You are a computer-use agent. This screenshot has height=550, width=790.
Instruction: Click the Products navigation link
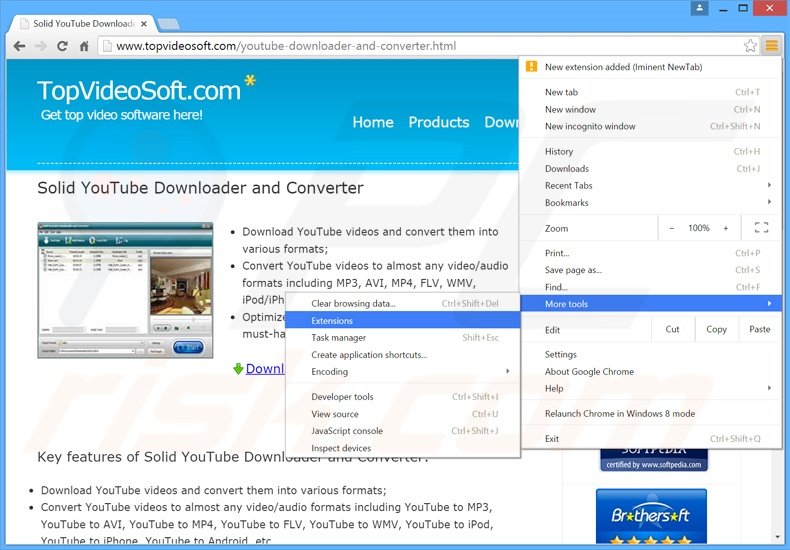pyautogui.click(x=439, y=122)
